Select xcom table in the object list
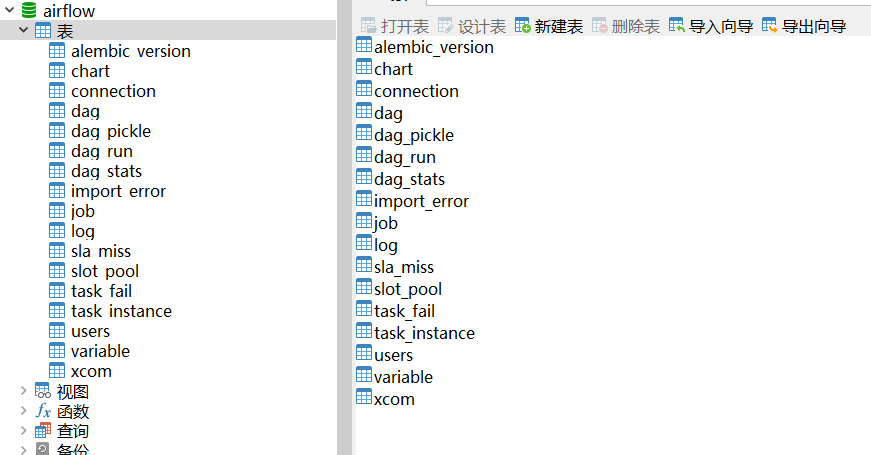This screenshot has width=871, height=455. pyautogui.click(x=393, y=399)
